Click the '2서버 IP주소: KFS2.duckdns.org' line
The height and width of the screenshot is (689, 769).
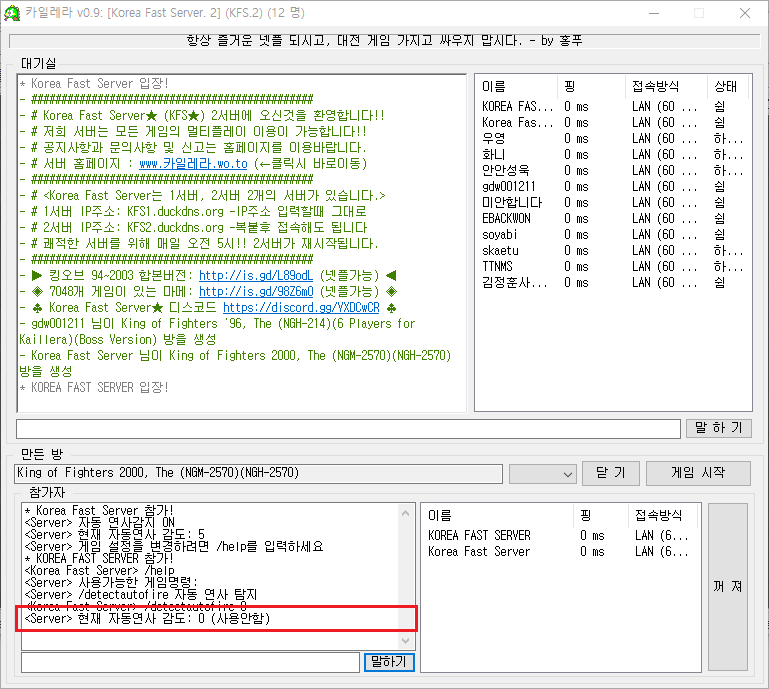(193, 228)
